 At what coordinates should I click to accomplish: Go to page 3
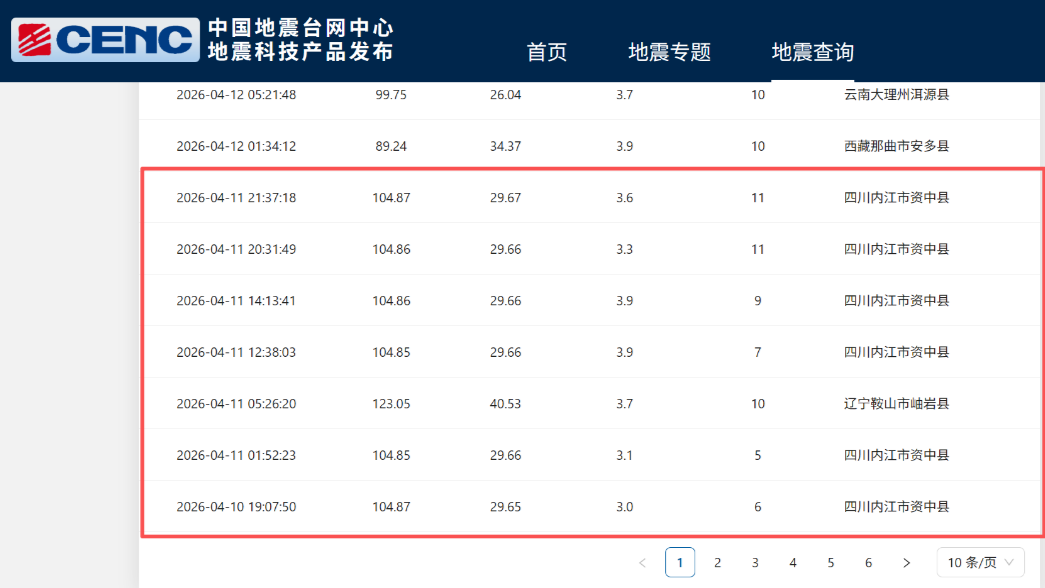[x=755, y=563]
